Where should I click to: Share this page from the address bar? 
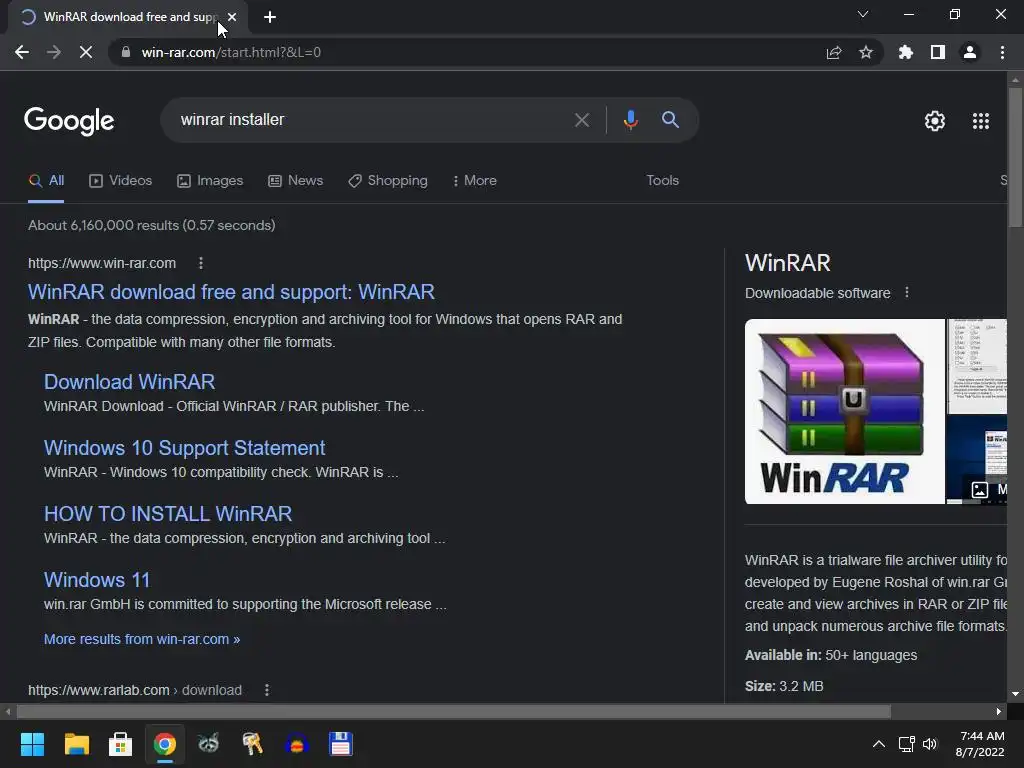click(834, 52)
